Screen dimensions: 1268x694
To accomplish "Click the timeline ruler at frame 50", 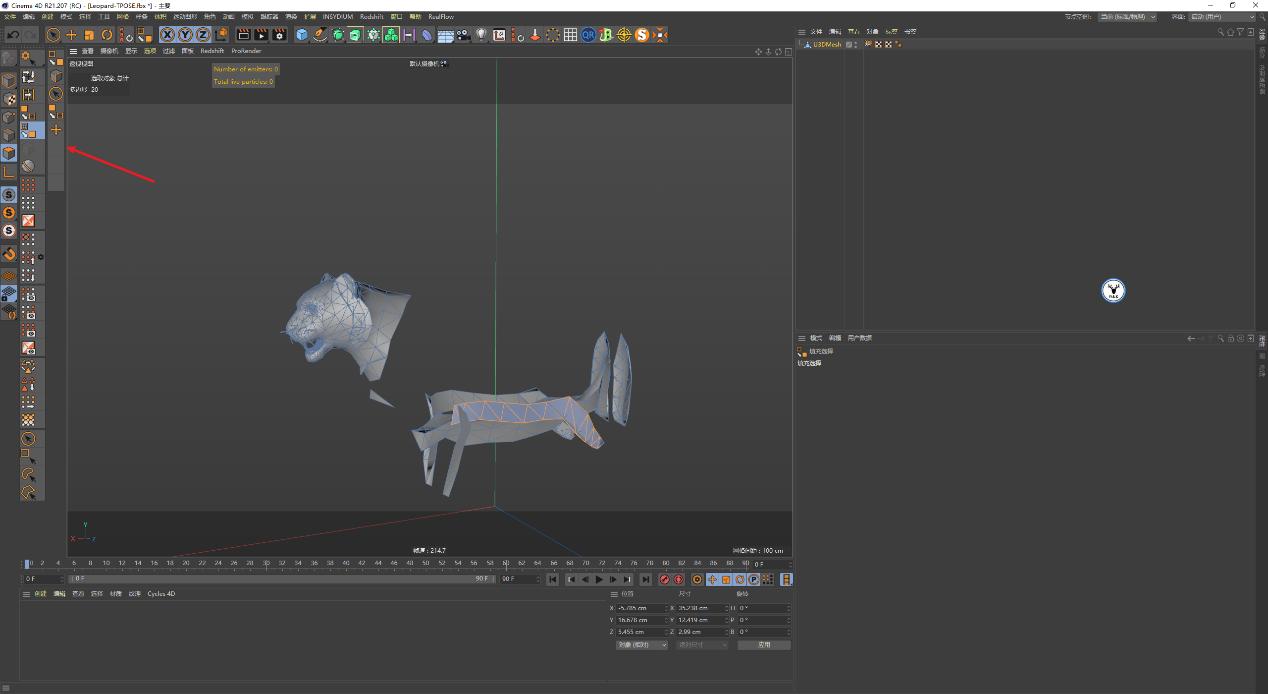I will click(x=426, y=564).
